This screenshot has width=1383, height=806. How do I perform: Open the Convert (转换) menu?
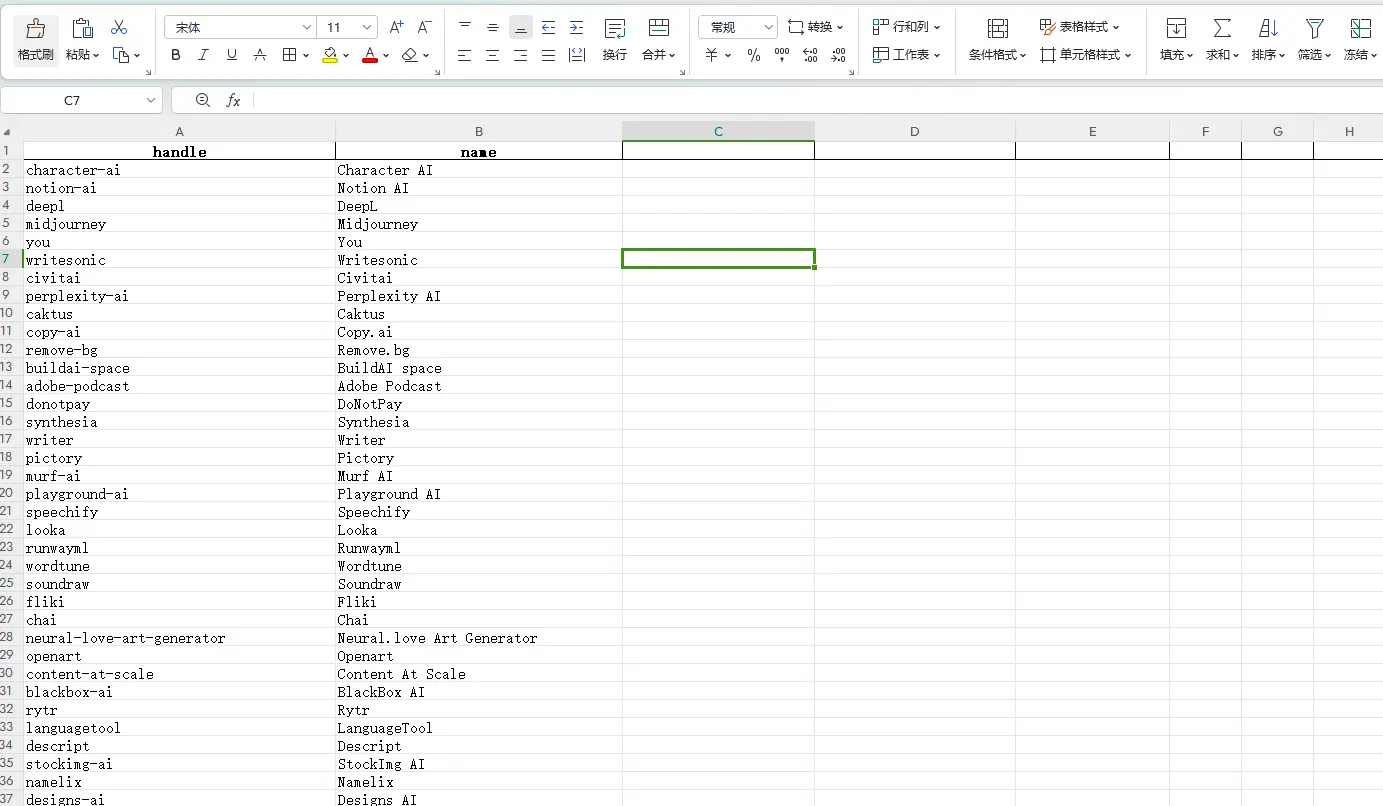(816, 27)
